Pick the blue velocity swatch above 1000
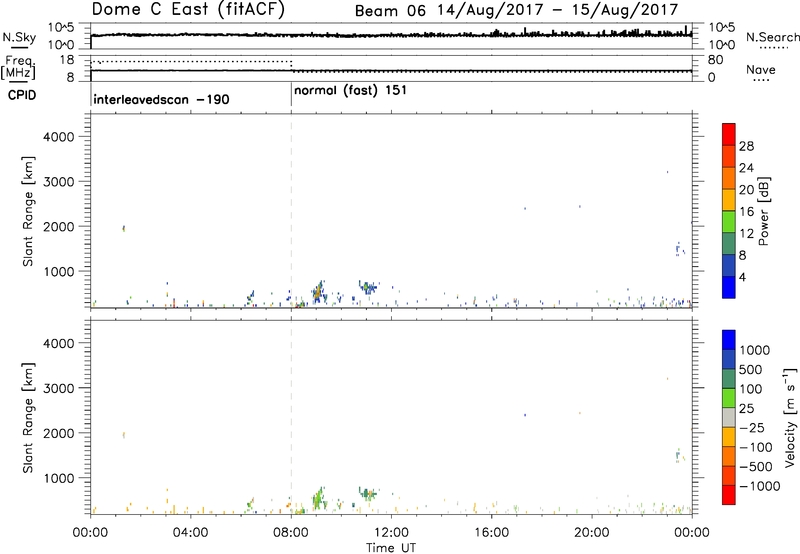Image resolution: width=800 pixels, height=554 pixels. [x=729, y=340]
